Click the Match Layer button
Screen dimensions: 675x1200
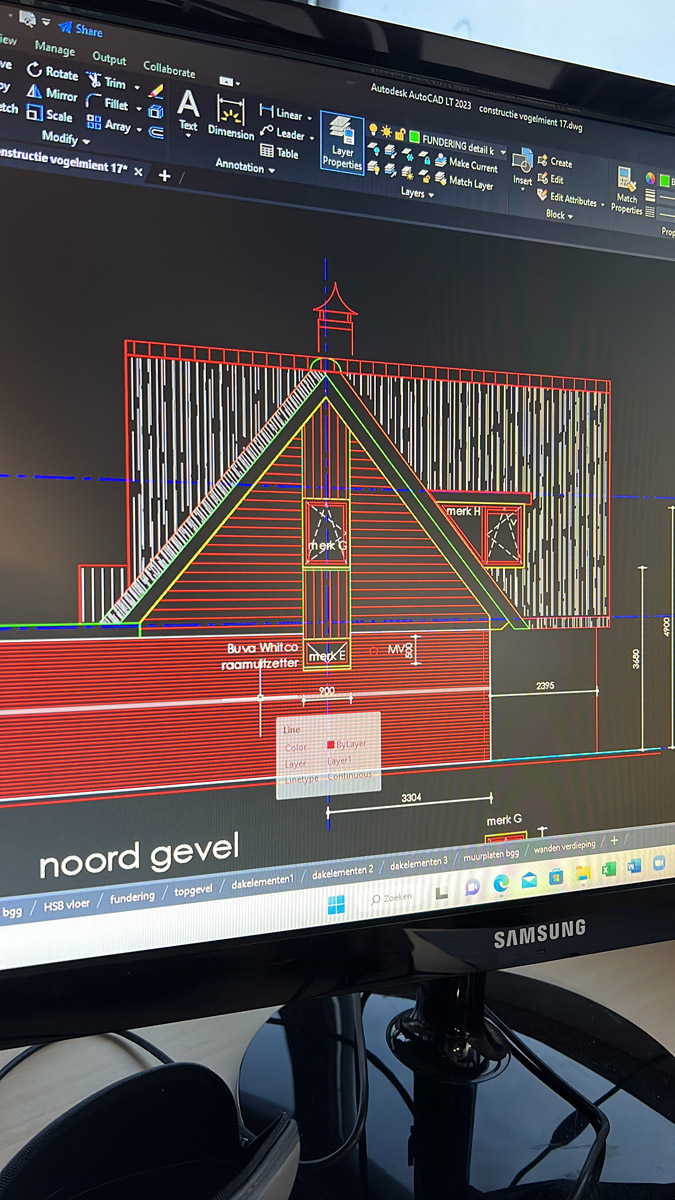point(462,184)
